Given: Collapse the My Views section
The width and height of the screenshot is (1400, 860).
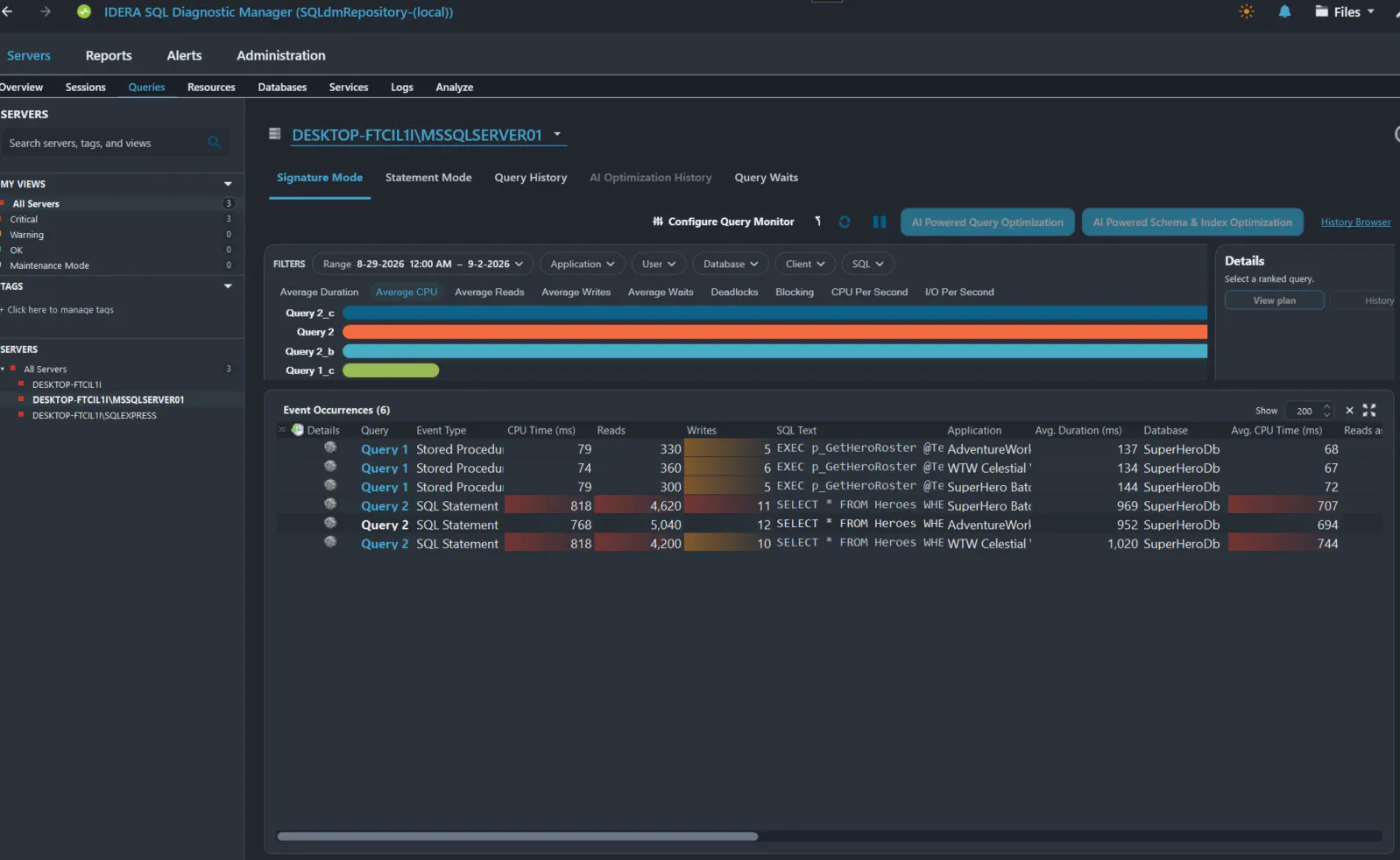Looking at the screenshot, I should coord(228,184).
